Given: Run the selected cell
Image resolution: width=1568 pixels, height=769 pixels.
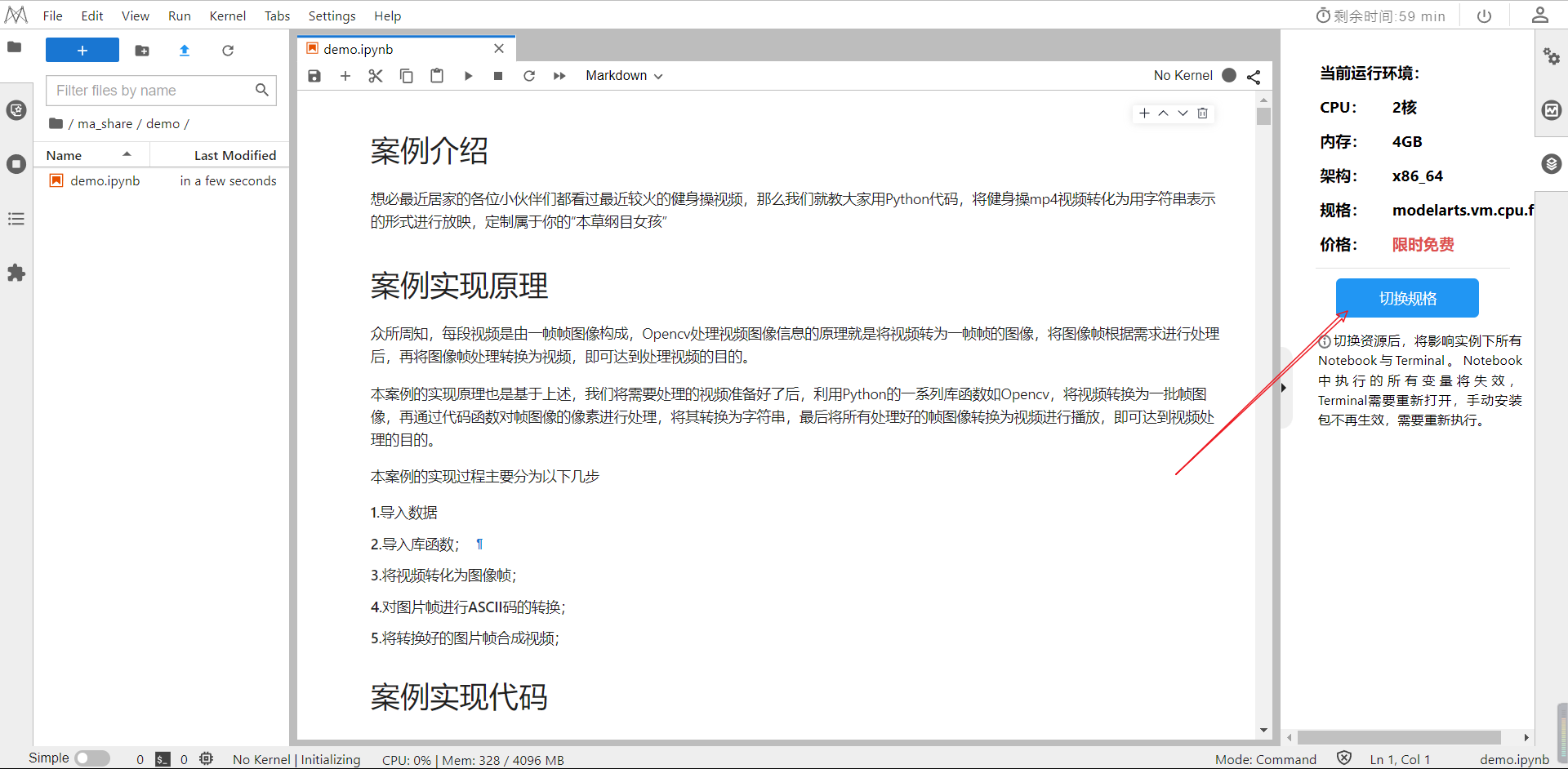Looking at the screenshot, I should click(x=468, y=76).
